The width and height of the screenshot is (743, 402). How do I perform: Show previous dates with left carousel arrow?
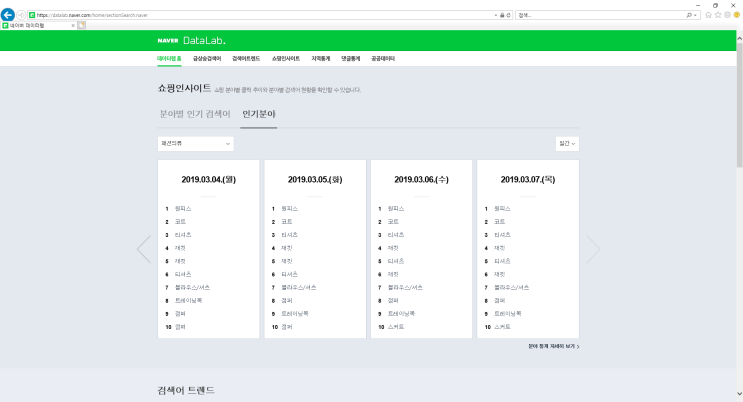pyautogui.click(x=144, y=249)
